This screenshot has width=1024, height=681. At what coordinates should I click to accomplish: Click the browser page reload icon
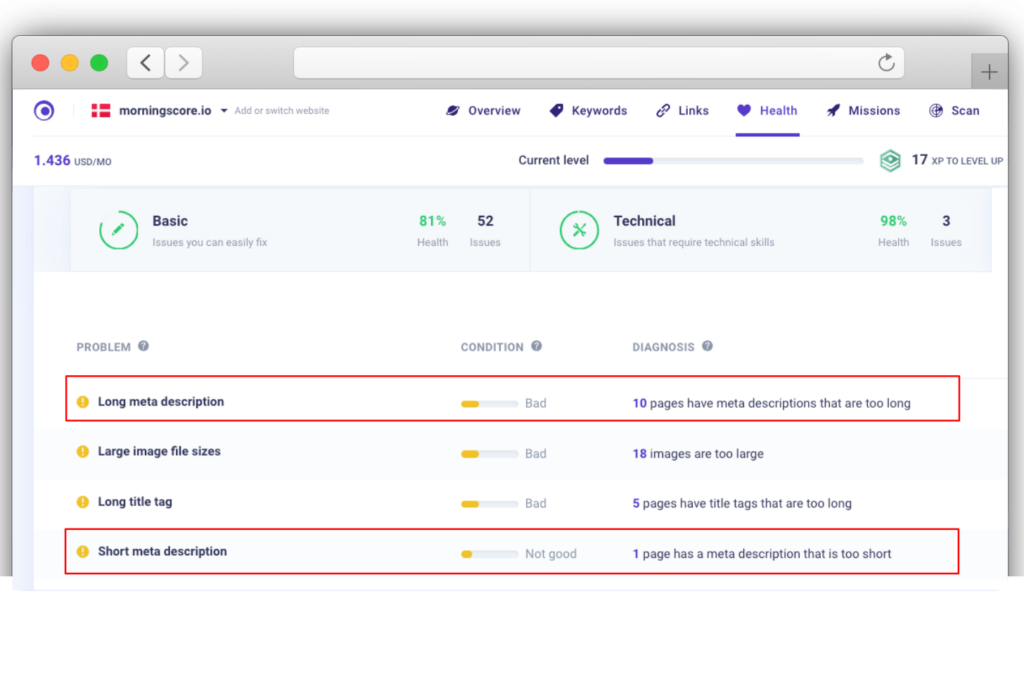coord(887,62)
